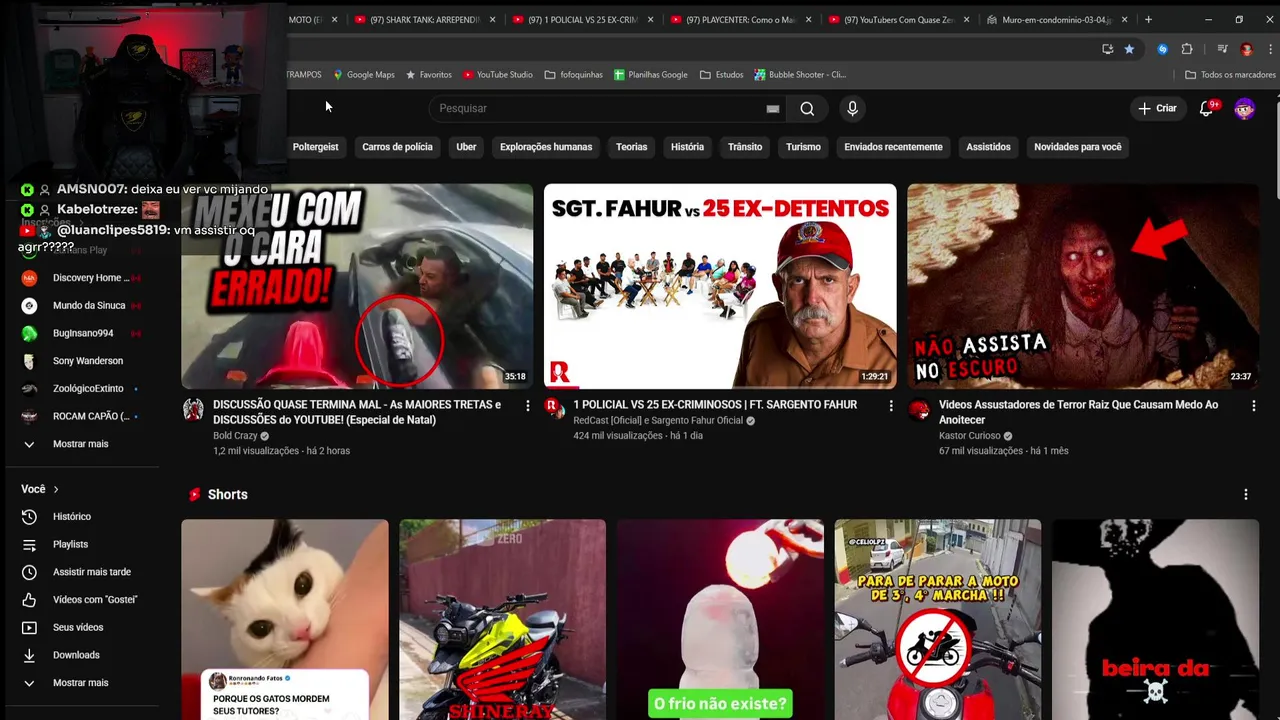Image resolution: width=1280 pixels, height=720 pixels.
Task: Click the Criar button
Action: [1158, 108]
